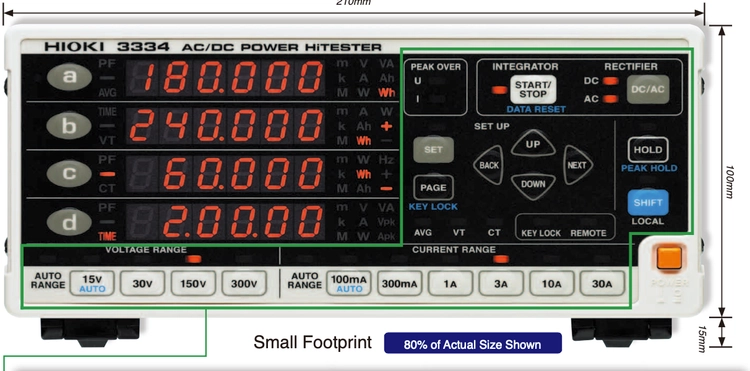Click the NEXT arrow key
Screen dimensions: 750x371
[577, 165]
